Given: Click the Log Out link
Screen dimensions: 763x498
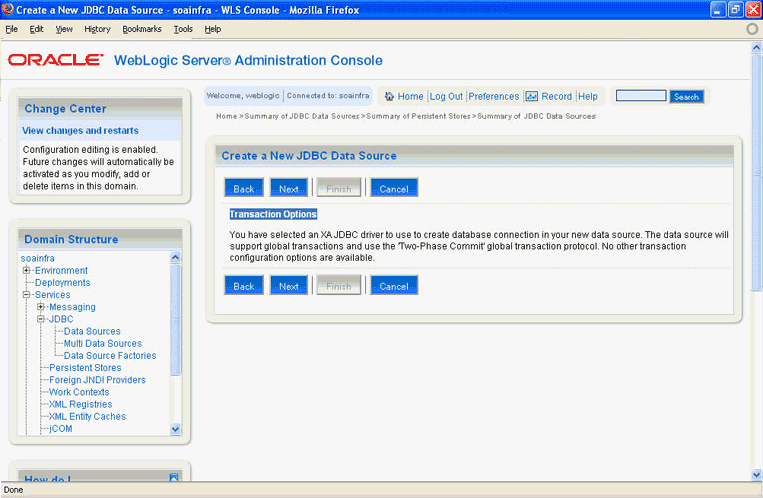Looking at the screenshot, I should 446,97.
